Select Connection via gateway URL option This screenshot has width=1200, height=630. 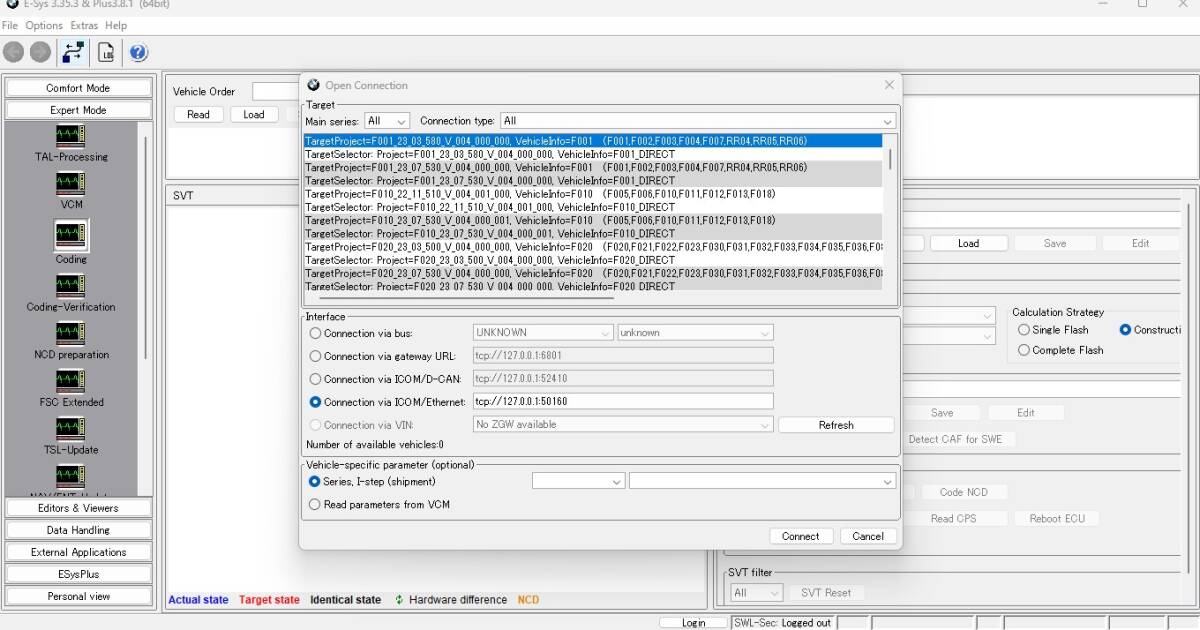click(x=316, y=356)
